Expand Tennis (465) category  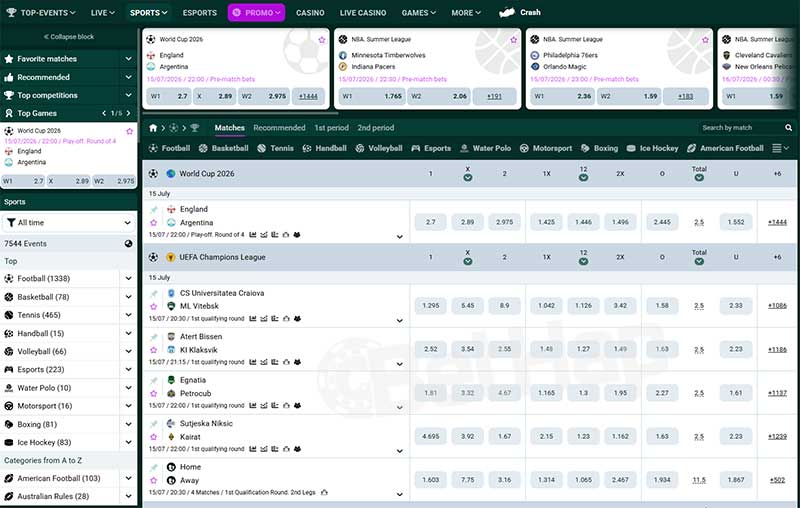(129, 315)
